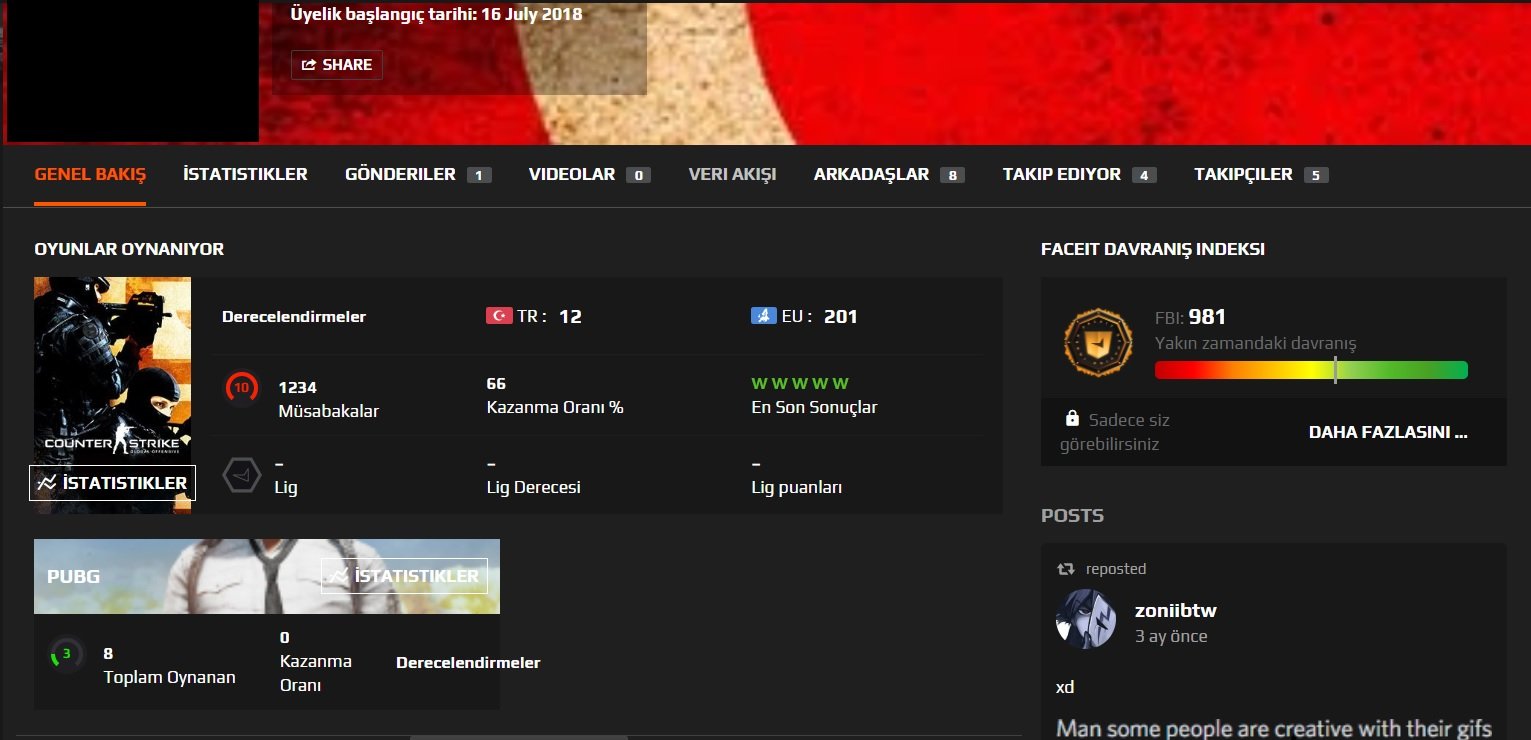The width and height of the screenshot is (1531, 740).
Task: Click the Lig puanları label
Action: (797, 487)
